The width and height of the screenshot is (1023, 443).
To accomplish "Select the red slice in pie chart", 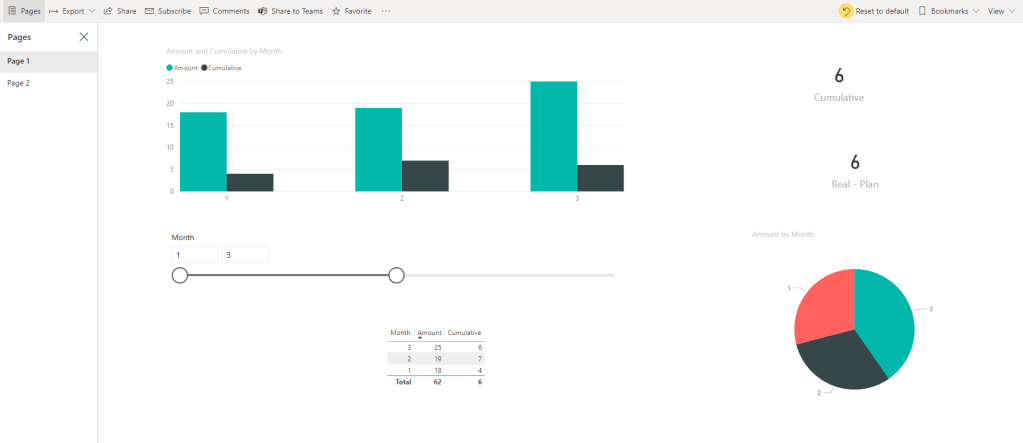I will point(822,311).
